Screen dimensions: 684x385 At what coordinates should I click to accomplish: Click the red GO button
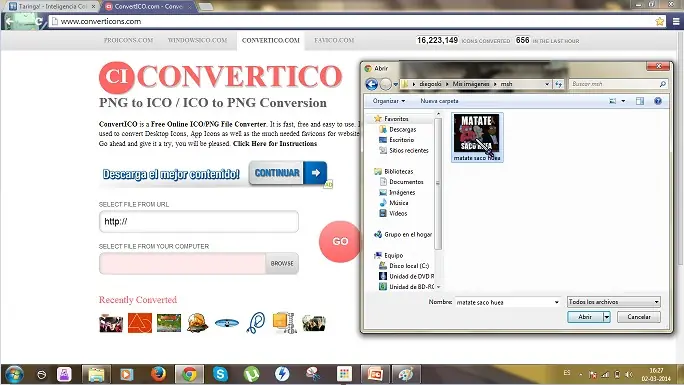340,242
